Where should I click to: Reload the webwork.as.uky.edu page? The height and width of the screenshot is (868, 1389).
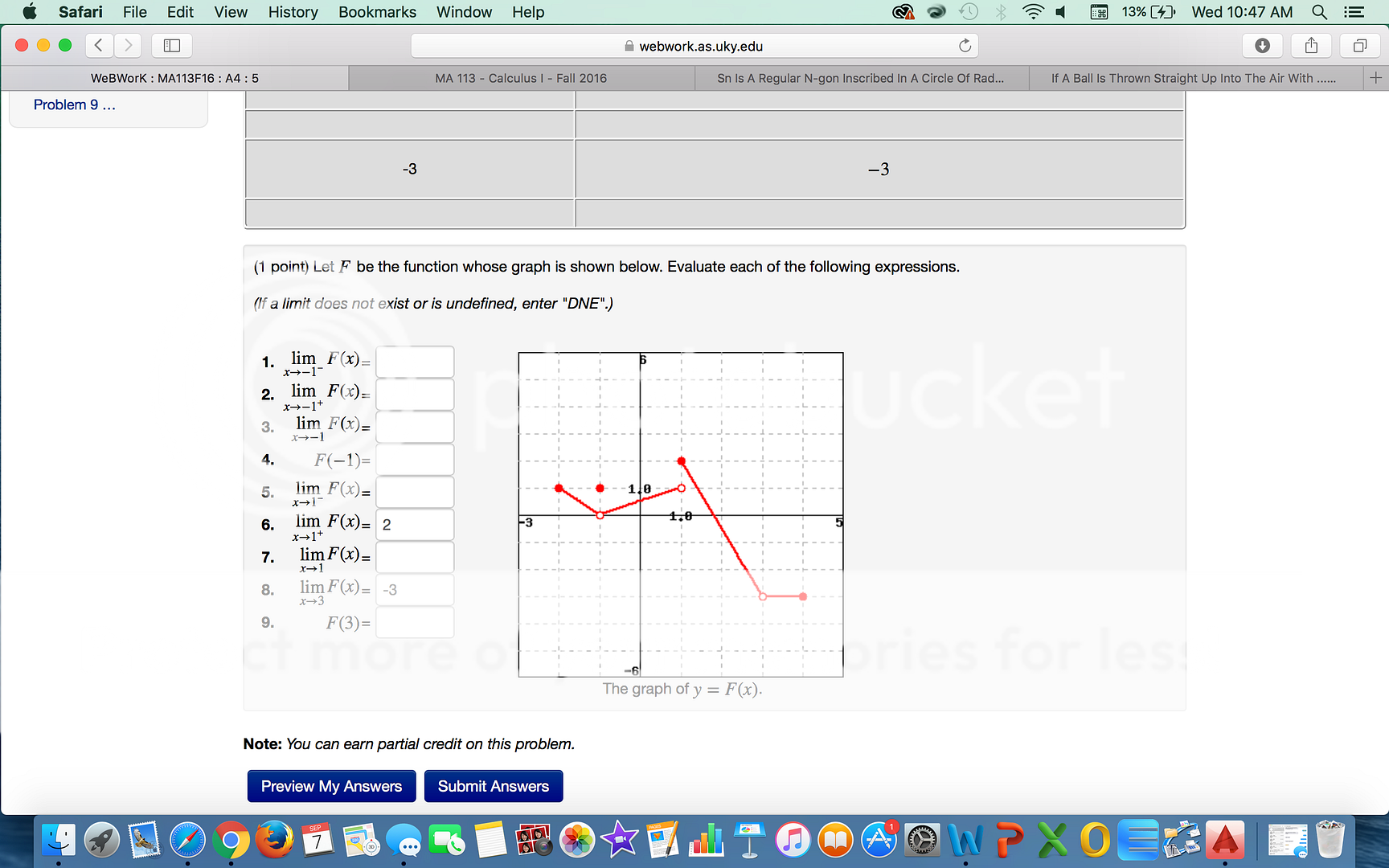pyautogui.click(x=965, y=46)
